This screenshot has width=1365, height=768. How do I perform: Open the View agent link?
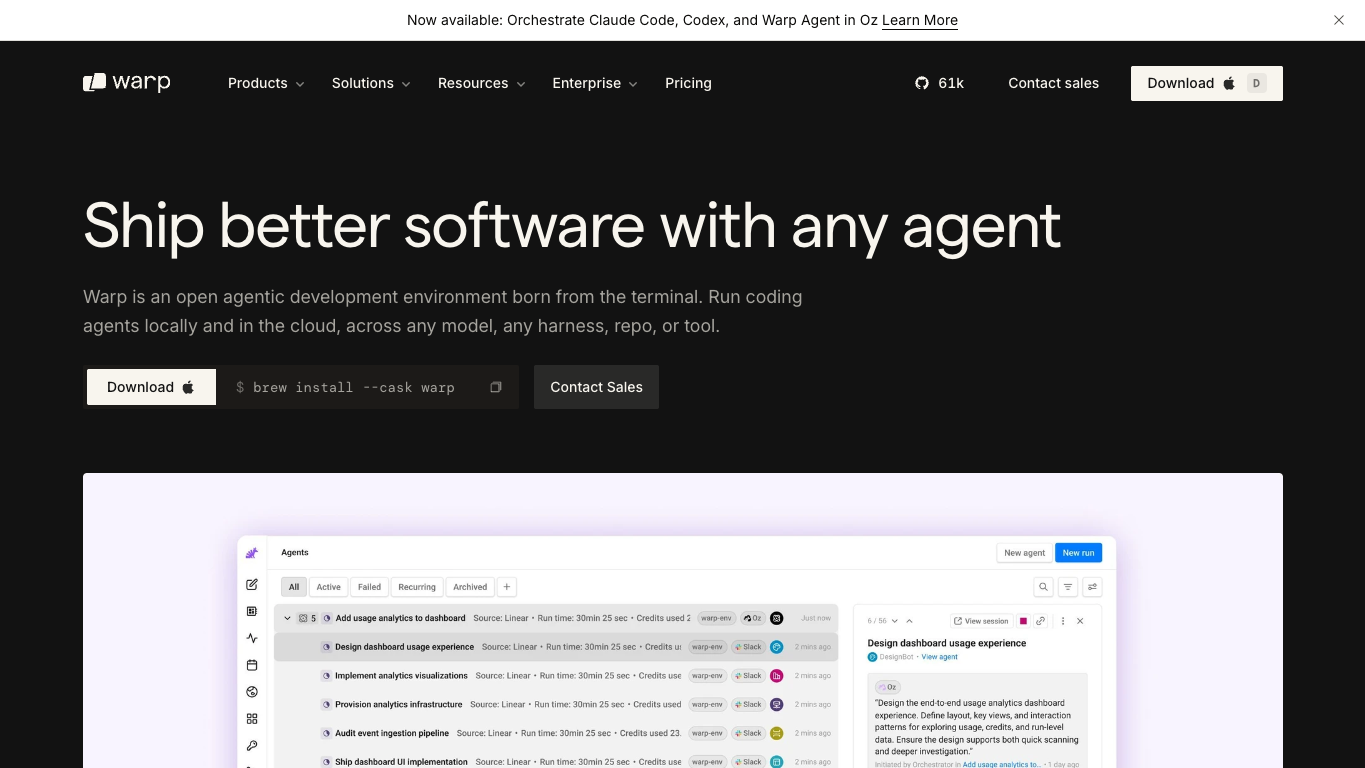click(x=940, y=657)
